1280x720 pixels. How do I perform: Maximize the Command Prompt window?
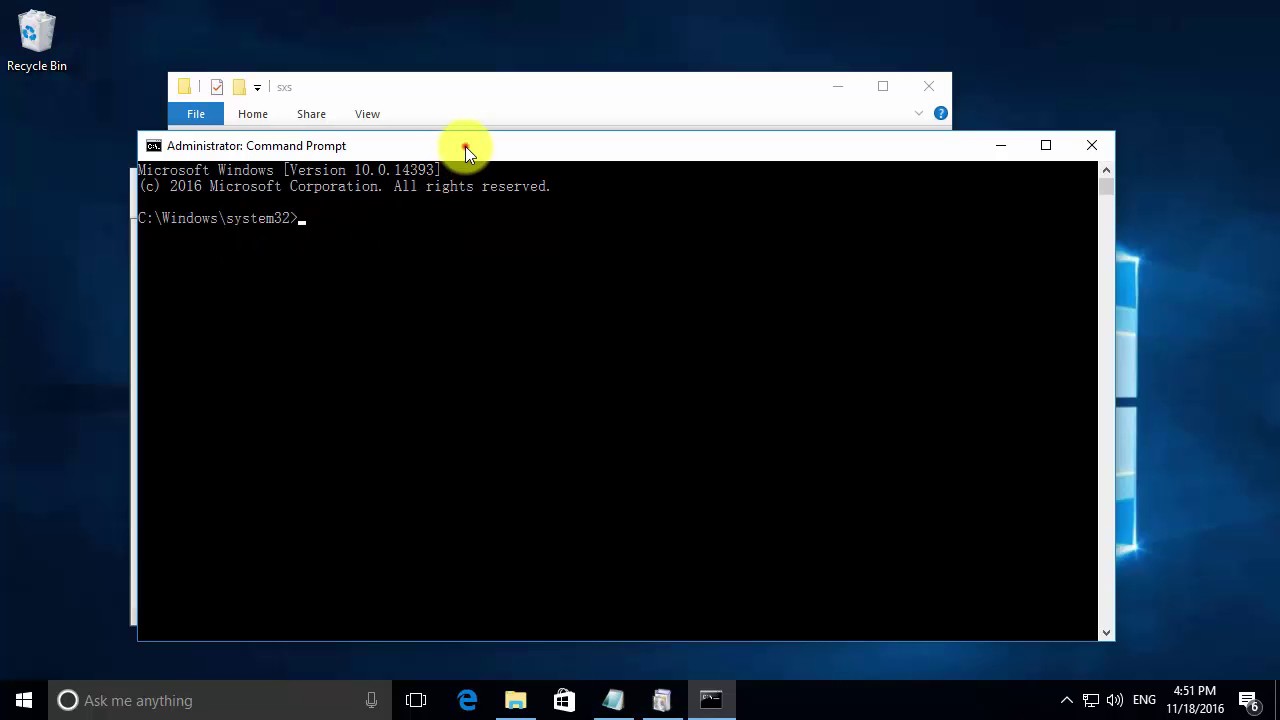click(1046, 146)
